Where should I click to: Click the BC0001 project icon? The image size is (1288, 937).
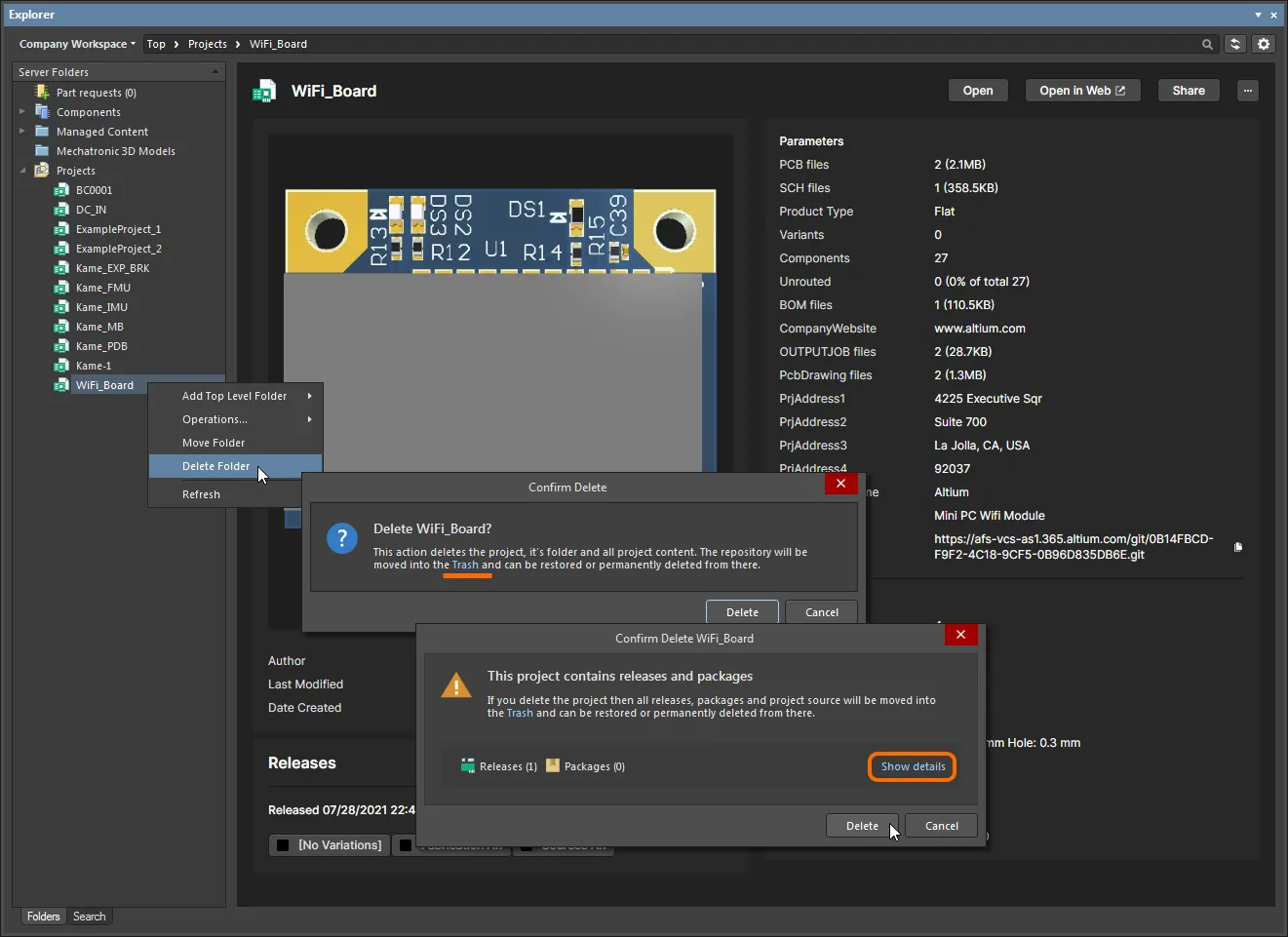coord(61,190)
